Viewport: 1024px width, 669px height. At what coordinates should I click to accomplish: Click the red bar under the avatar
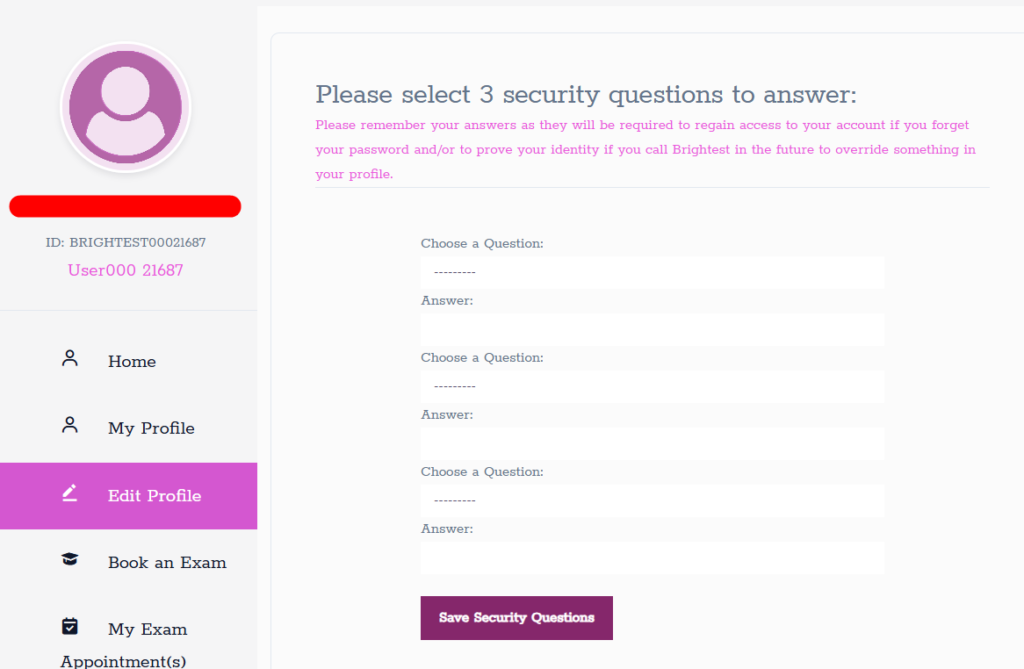[125, 207]
